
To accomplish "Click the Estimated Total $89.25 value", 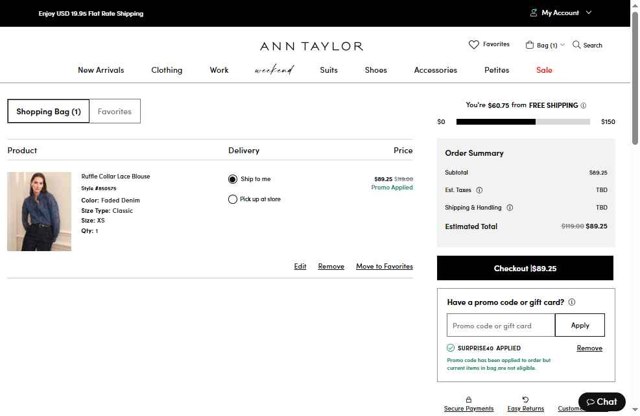I will click(596, 226).
